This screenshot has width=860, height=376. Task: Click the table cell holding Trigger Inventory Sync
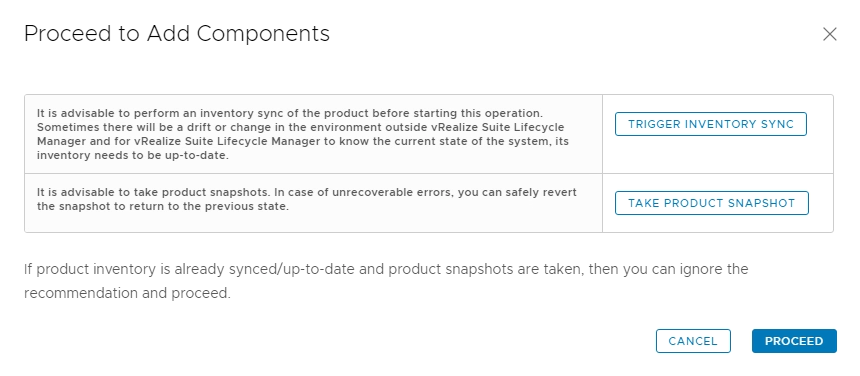tap(718, 134)
